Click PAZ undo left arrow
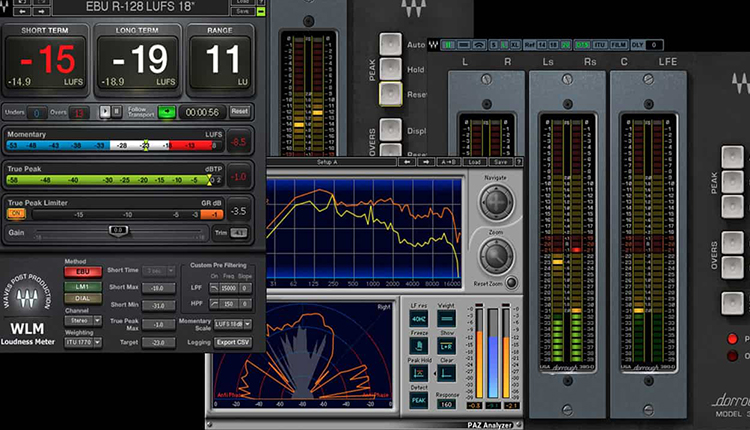This screenshot has width=750, height=430. point(407,162)
